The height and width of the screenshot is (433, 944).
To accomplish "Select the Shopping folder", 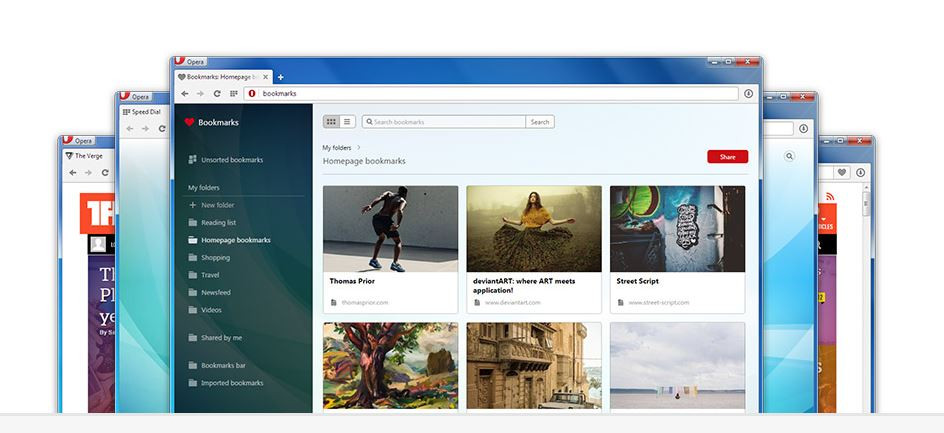I will (215, 257).
